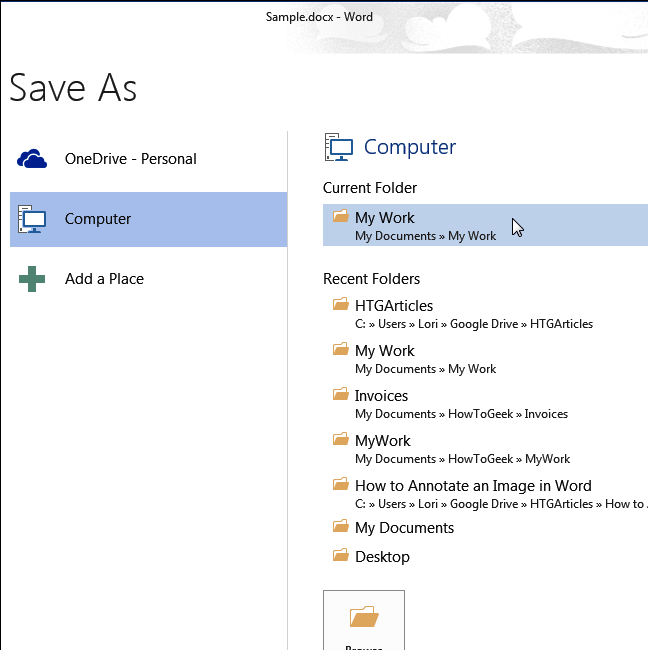Click the 'Save As' page title
The width and height of the screenshot is (648, 650).
click(x=73, y=88)
